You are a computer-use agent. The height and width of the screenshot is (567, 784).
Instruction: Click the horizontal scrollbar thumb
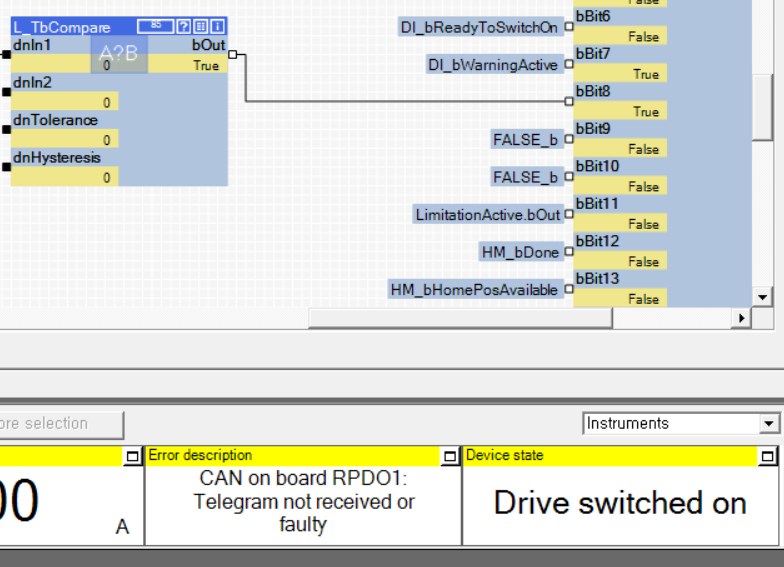pyautogui.click(x=460, y=318)
